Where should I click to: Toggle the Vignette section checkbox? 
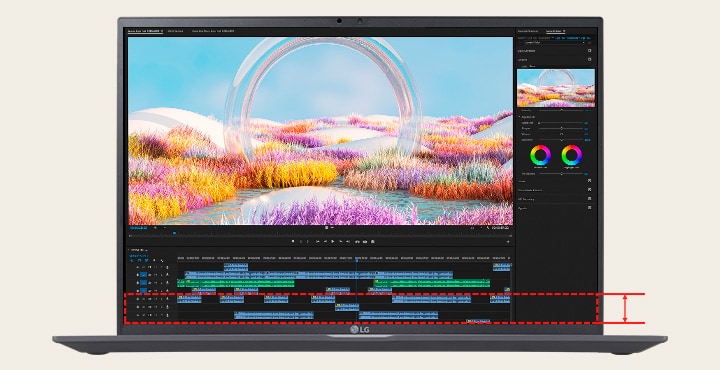[589, 207]
